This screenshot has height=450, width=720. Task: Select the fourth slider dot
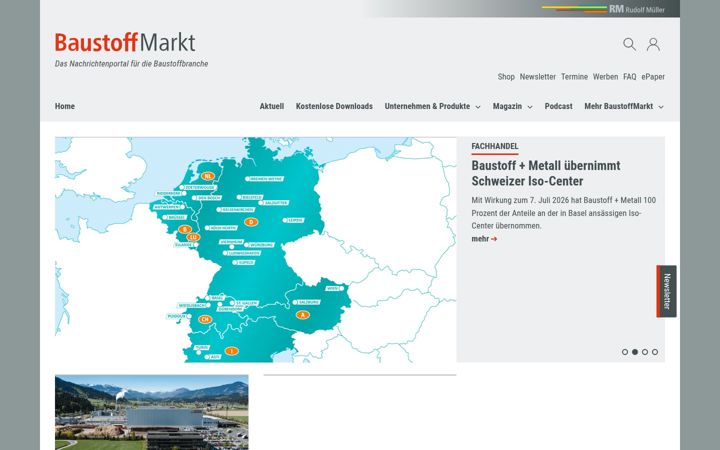tap(655, 352)
